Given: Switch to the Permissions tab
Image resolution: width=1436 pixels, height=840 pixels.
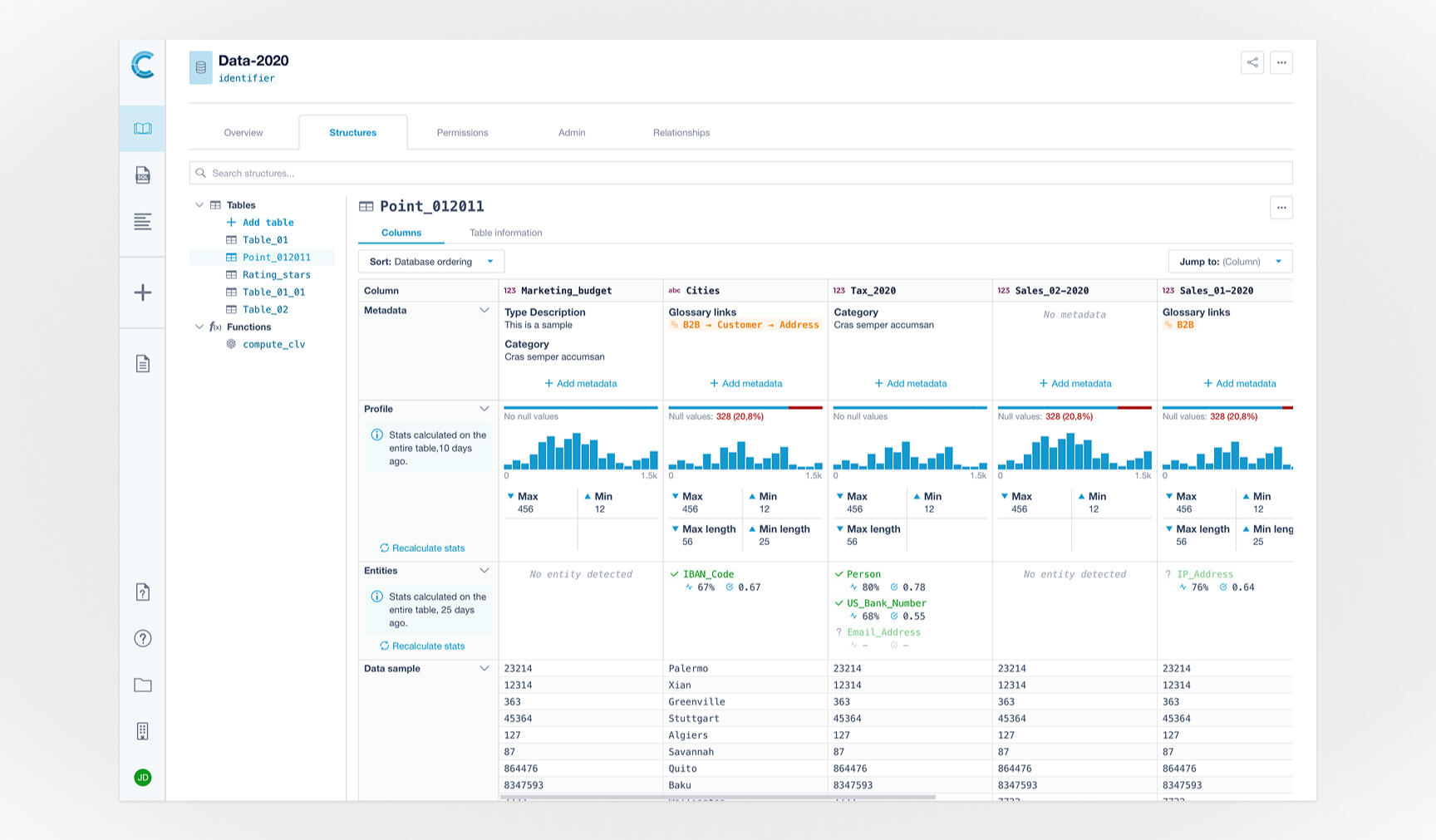Looking at the screenshot, I should coord(462,133).
